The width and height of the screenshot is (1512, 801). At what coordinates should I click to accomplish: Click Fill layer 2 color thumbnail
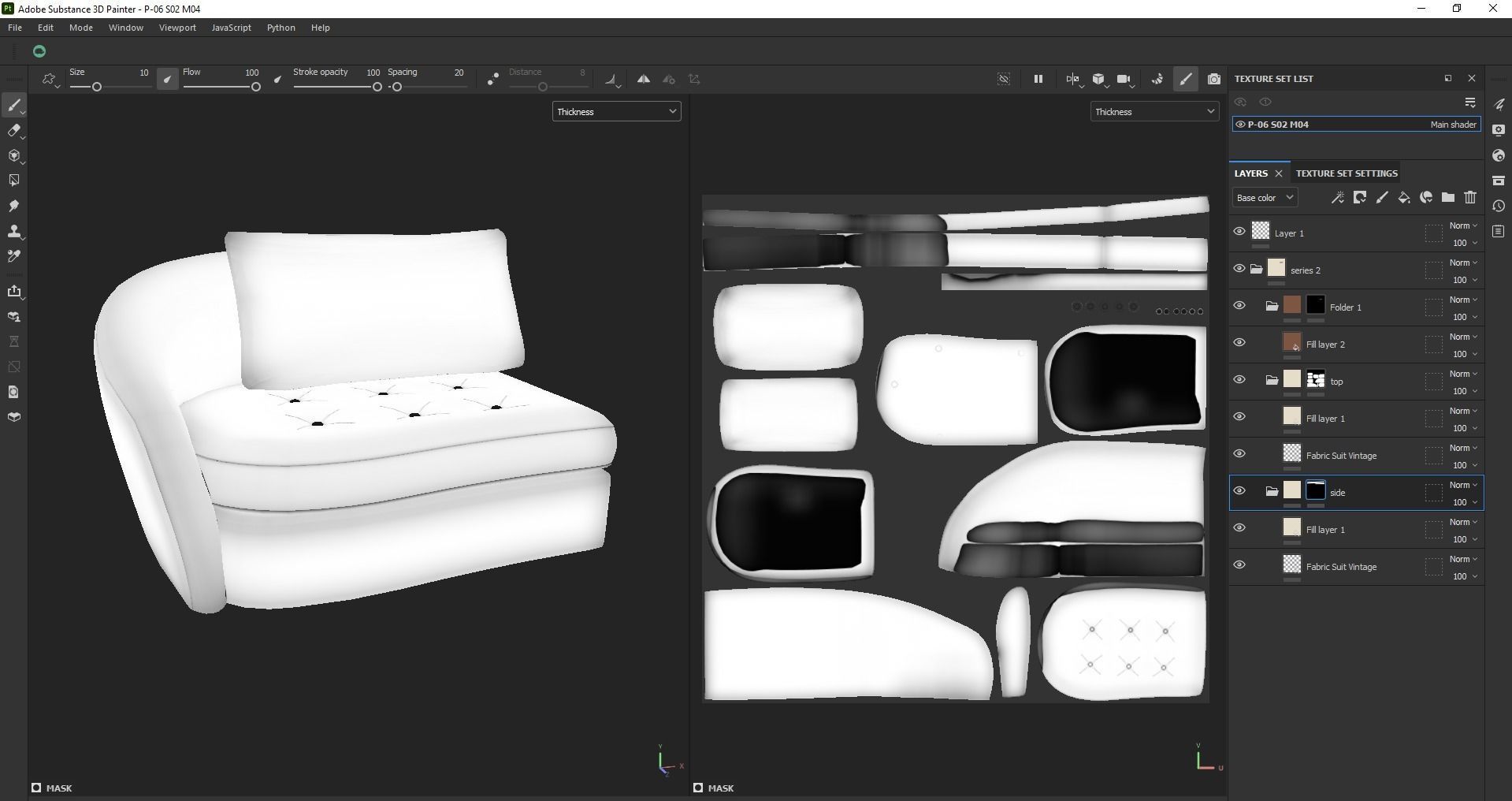coord(1292,342)
